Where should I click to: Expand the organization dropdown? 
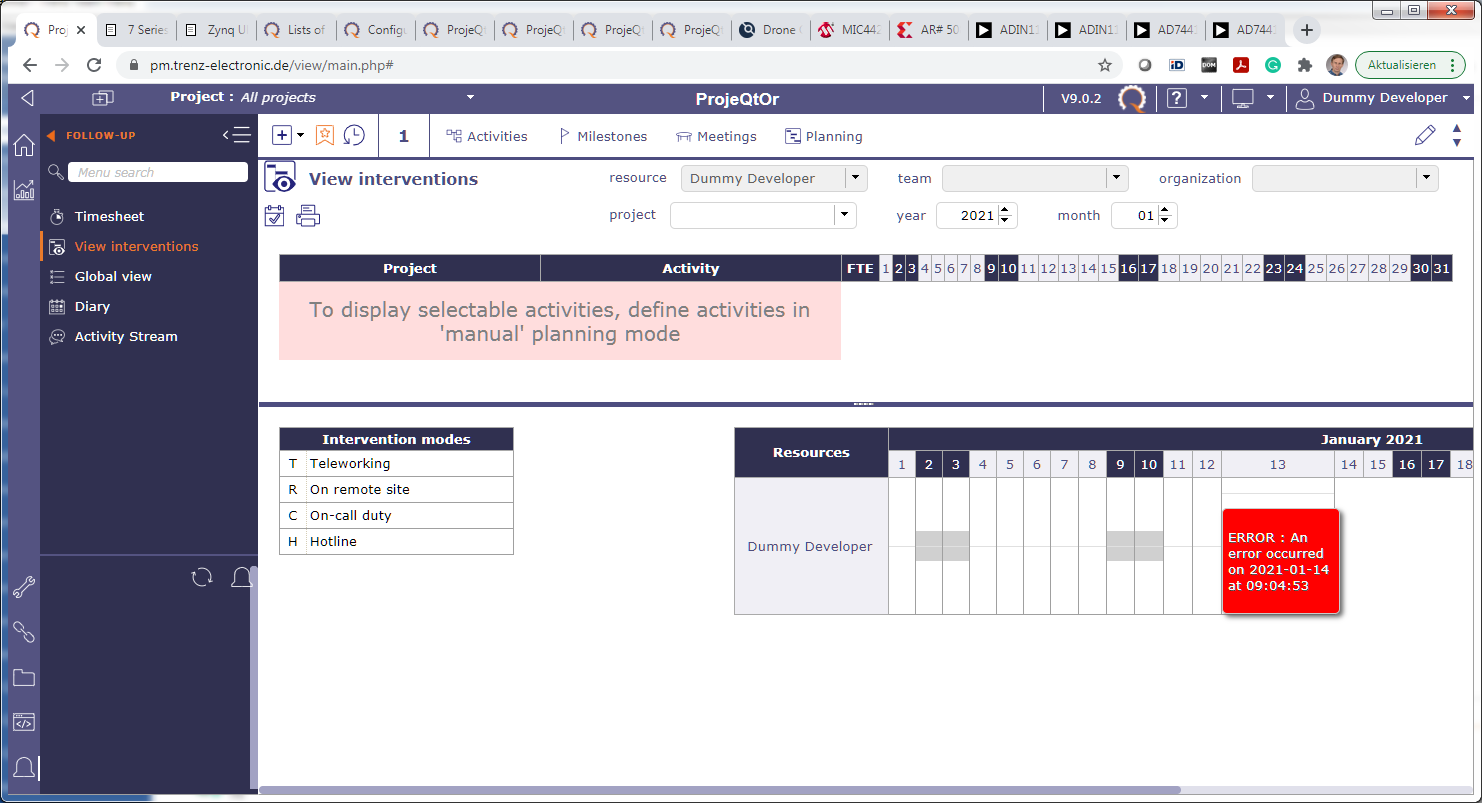click(1426, 179)
